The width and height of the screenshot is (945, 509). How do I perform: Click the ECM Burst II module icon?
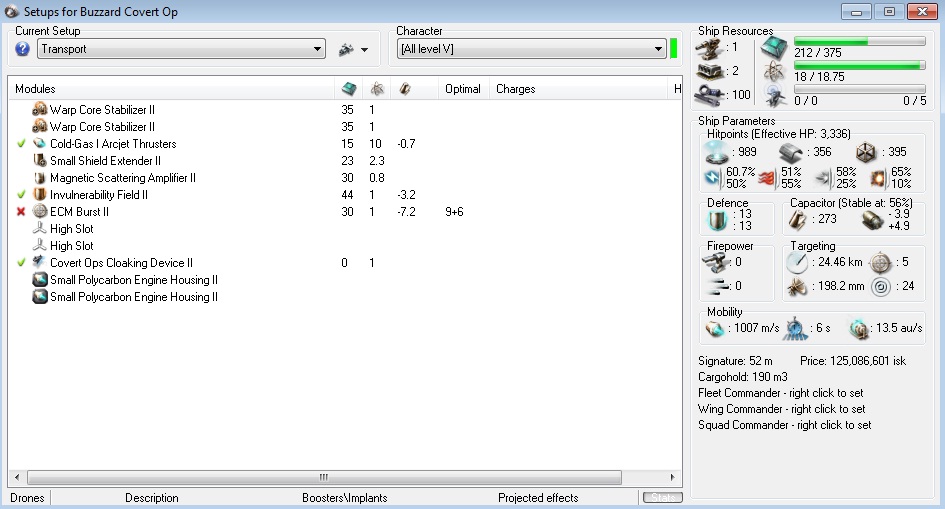tap(40, 211)
